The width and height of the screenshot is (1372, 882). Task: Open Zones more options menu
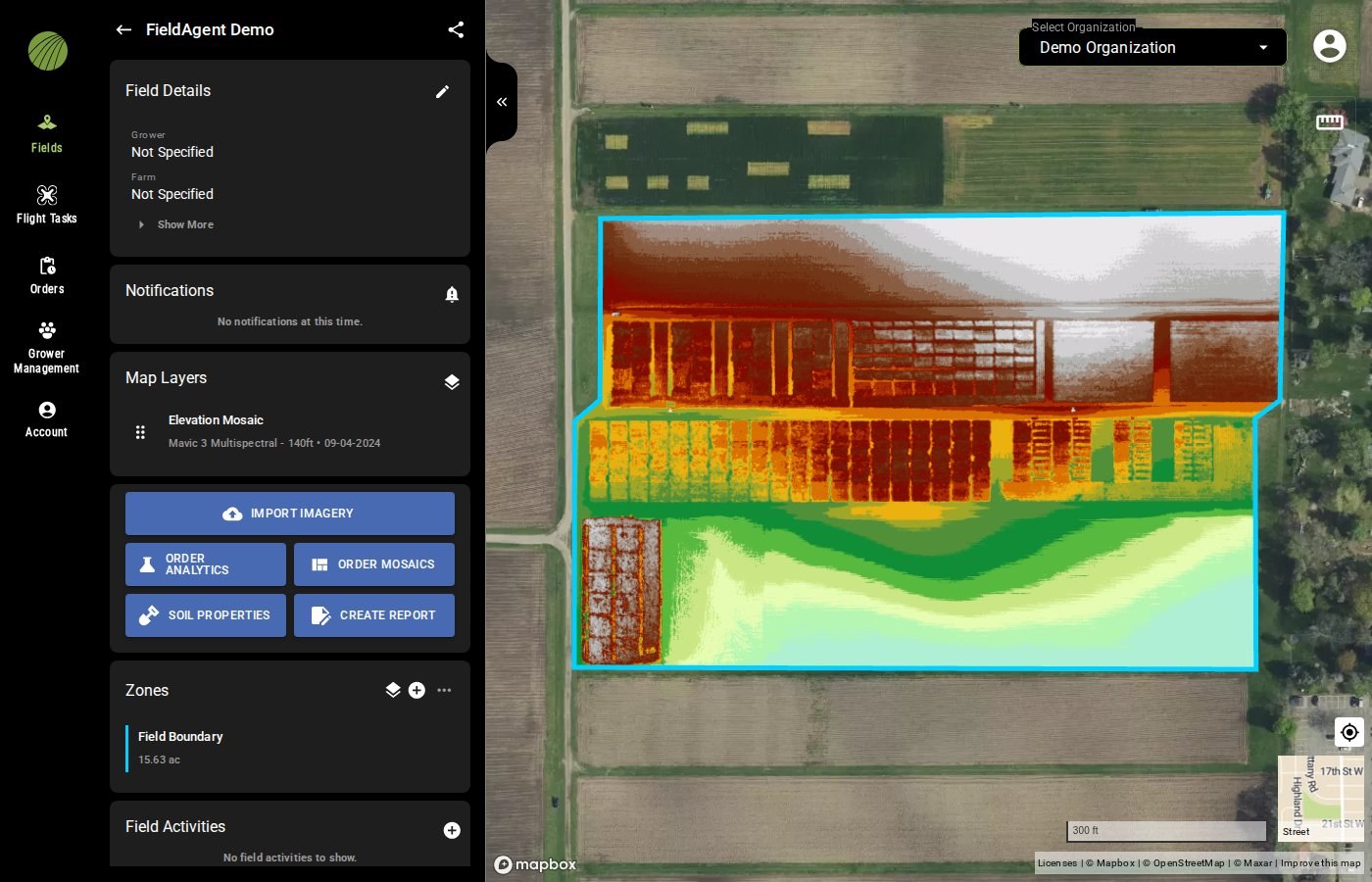coord(444,690)
